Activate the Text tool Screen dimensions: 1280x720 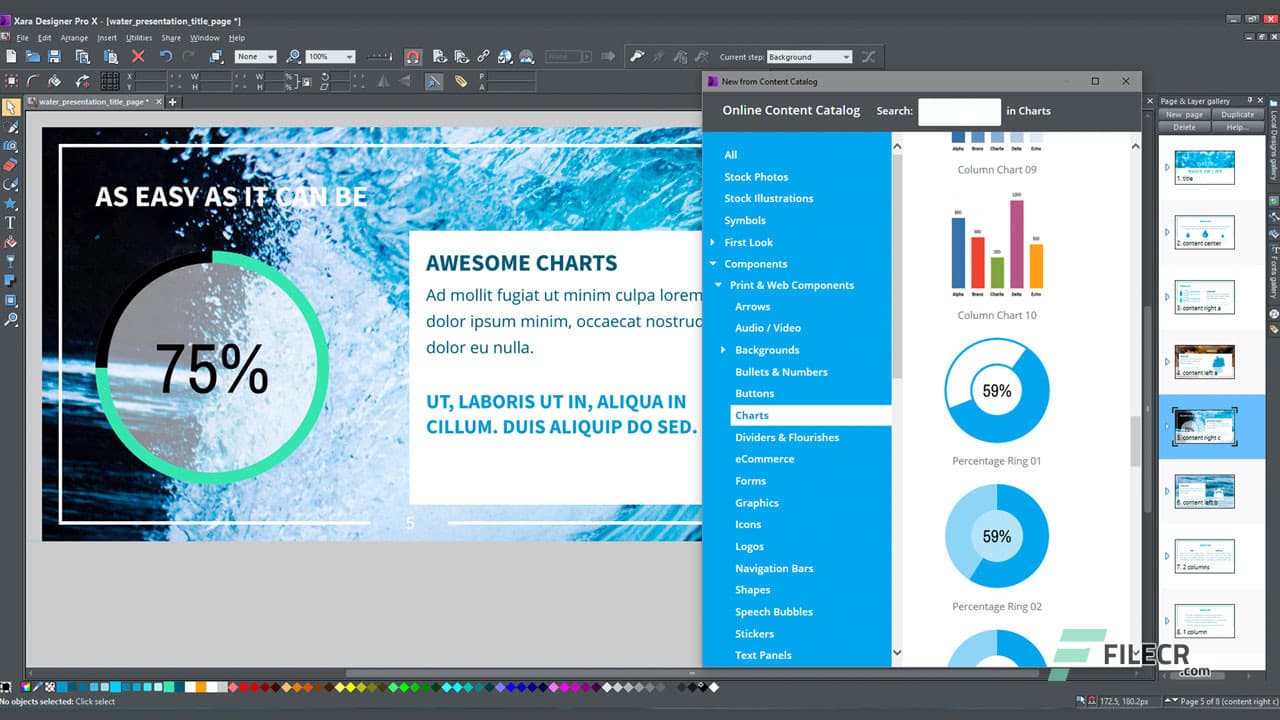coord(12,223)
